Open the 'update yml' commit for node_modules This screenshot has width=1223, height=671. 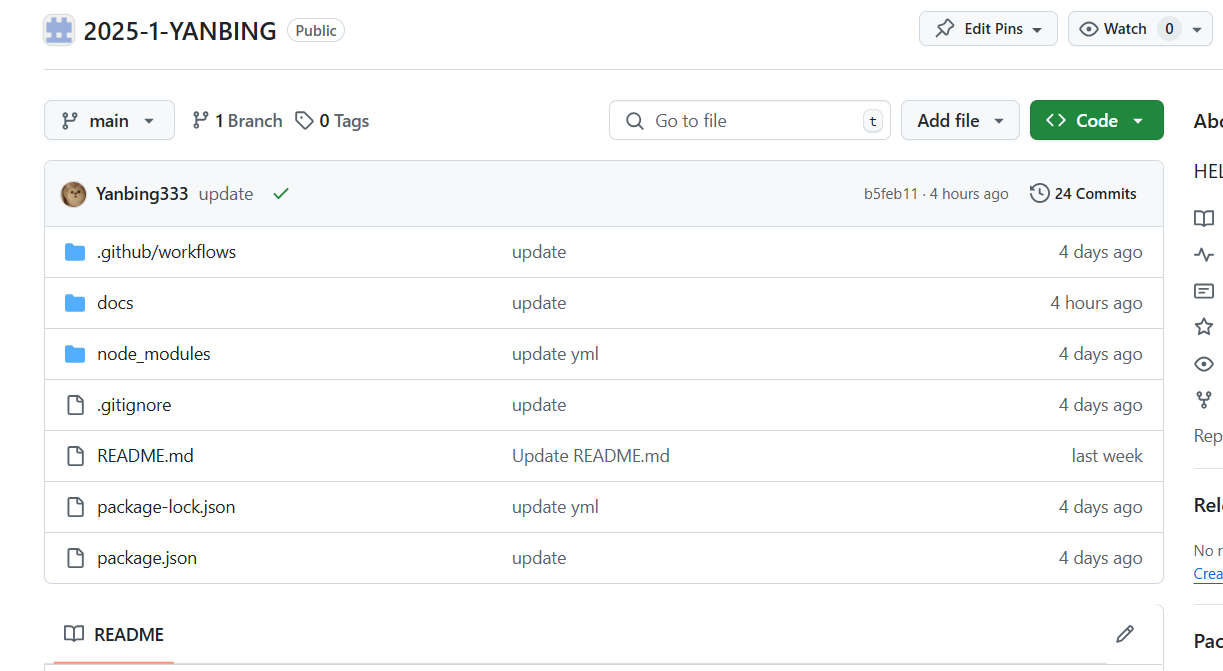pos(555,354)
